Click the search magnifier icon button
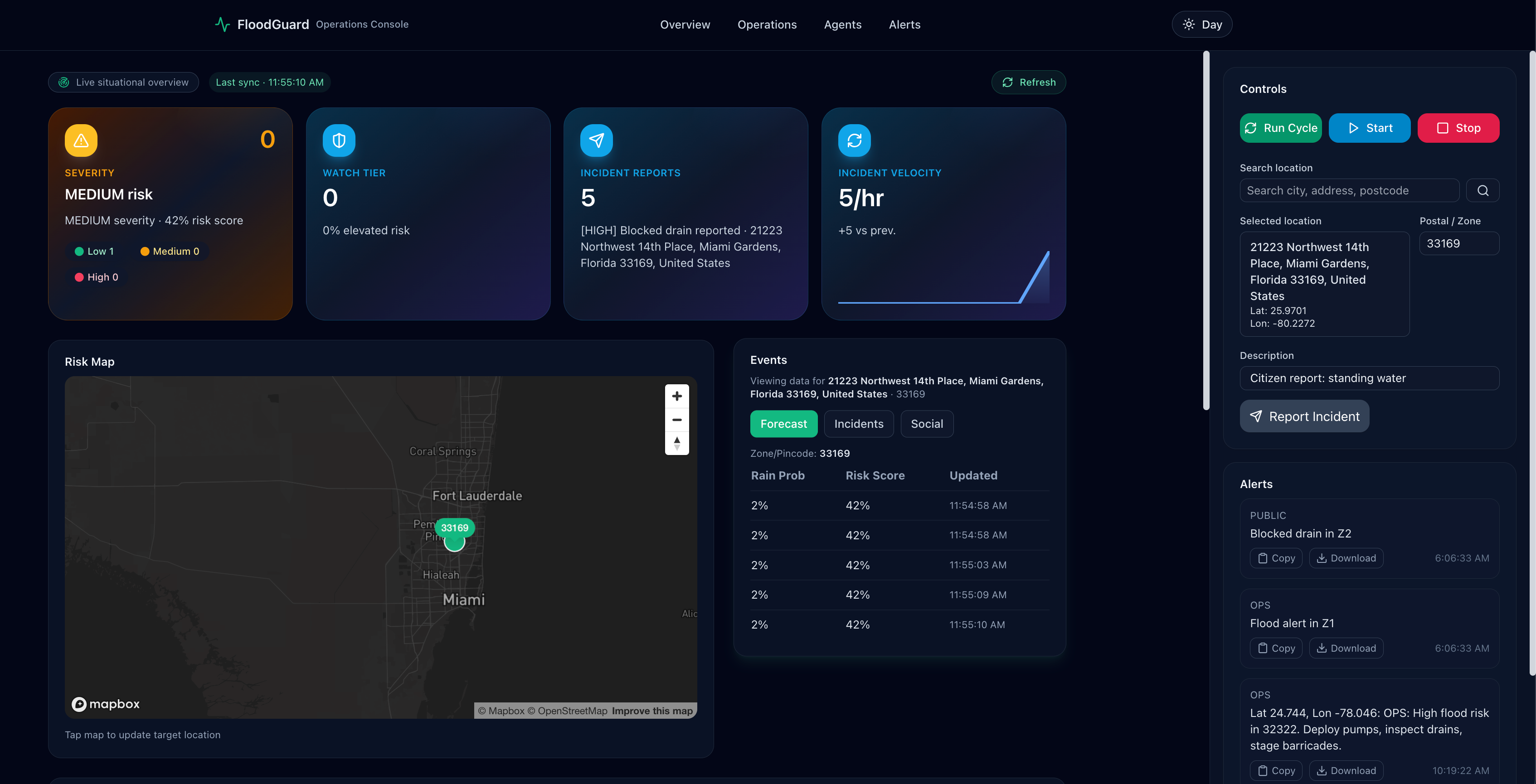Image resolution: width=1536 pixels, height=784 pixels. click(x=1483, y=190)
